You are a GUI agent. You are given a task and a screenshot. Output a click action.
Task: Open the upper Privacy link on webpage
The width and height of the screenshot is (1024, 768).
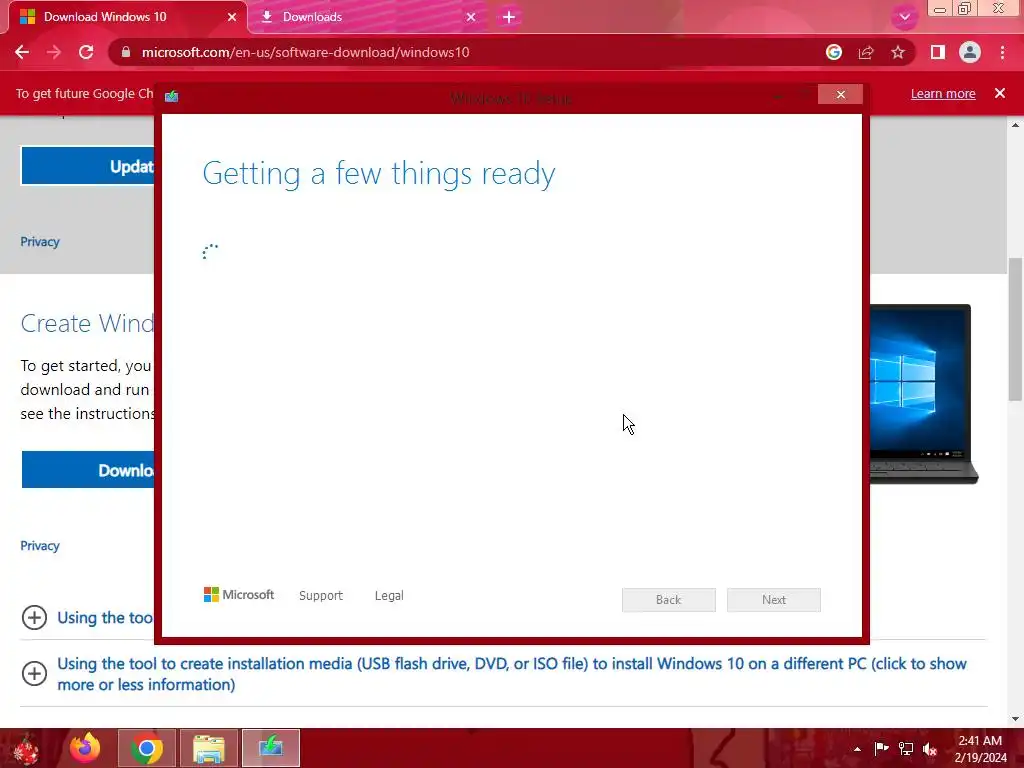(40, 242)
